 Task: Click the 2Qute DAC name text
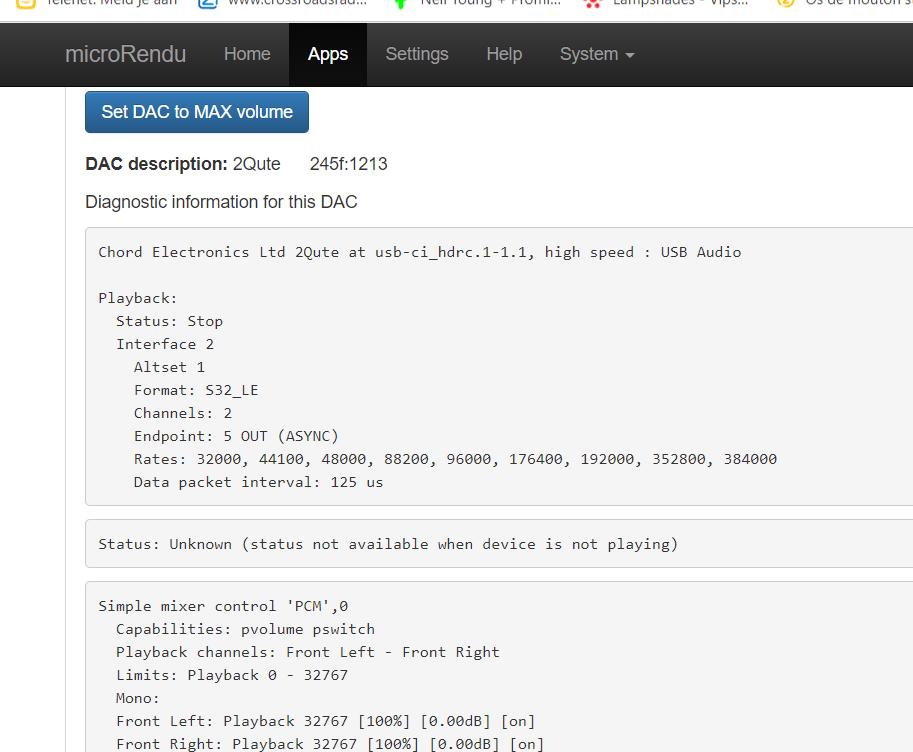click(x=257, y=164)
